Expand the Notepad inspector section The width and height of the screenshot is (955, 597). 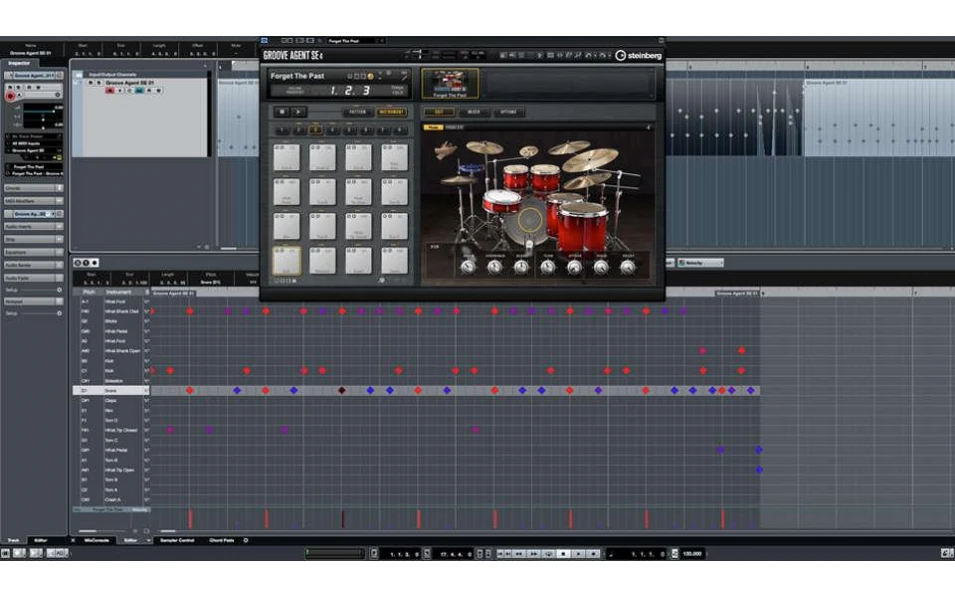coord(34,302)
